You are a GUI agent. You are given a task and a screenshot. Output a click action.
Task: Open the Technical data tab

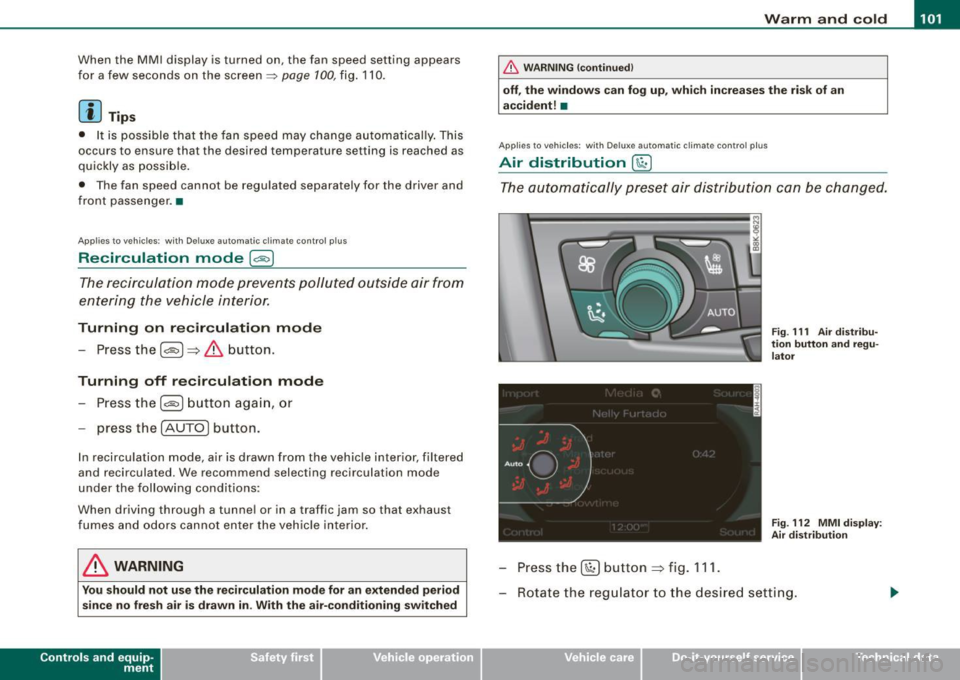pyautogui.click(x=881, y=663)
